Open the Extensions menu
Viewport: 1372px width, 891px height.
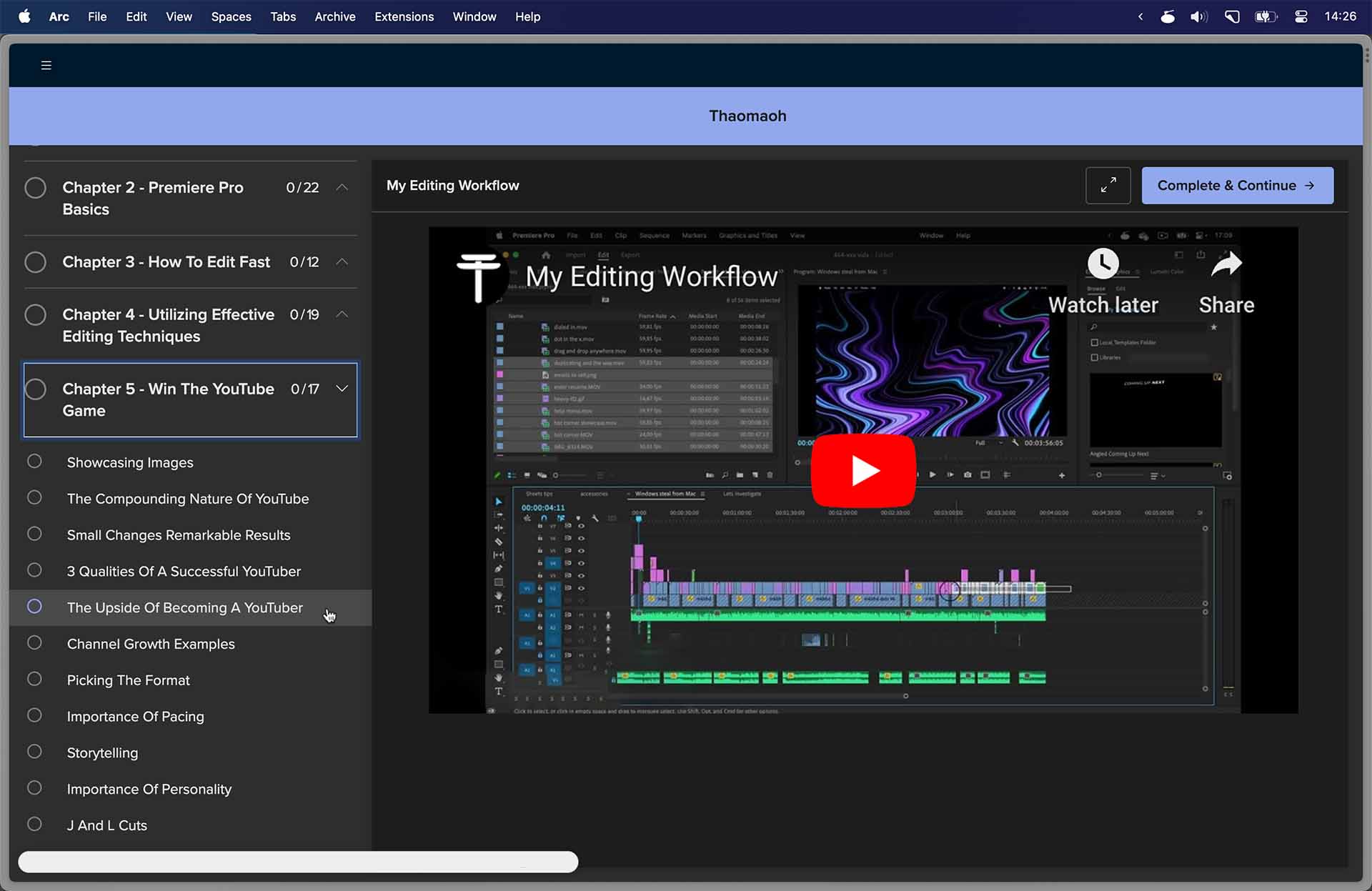404,16
